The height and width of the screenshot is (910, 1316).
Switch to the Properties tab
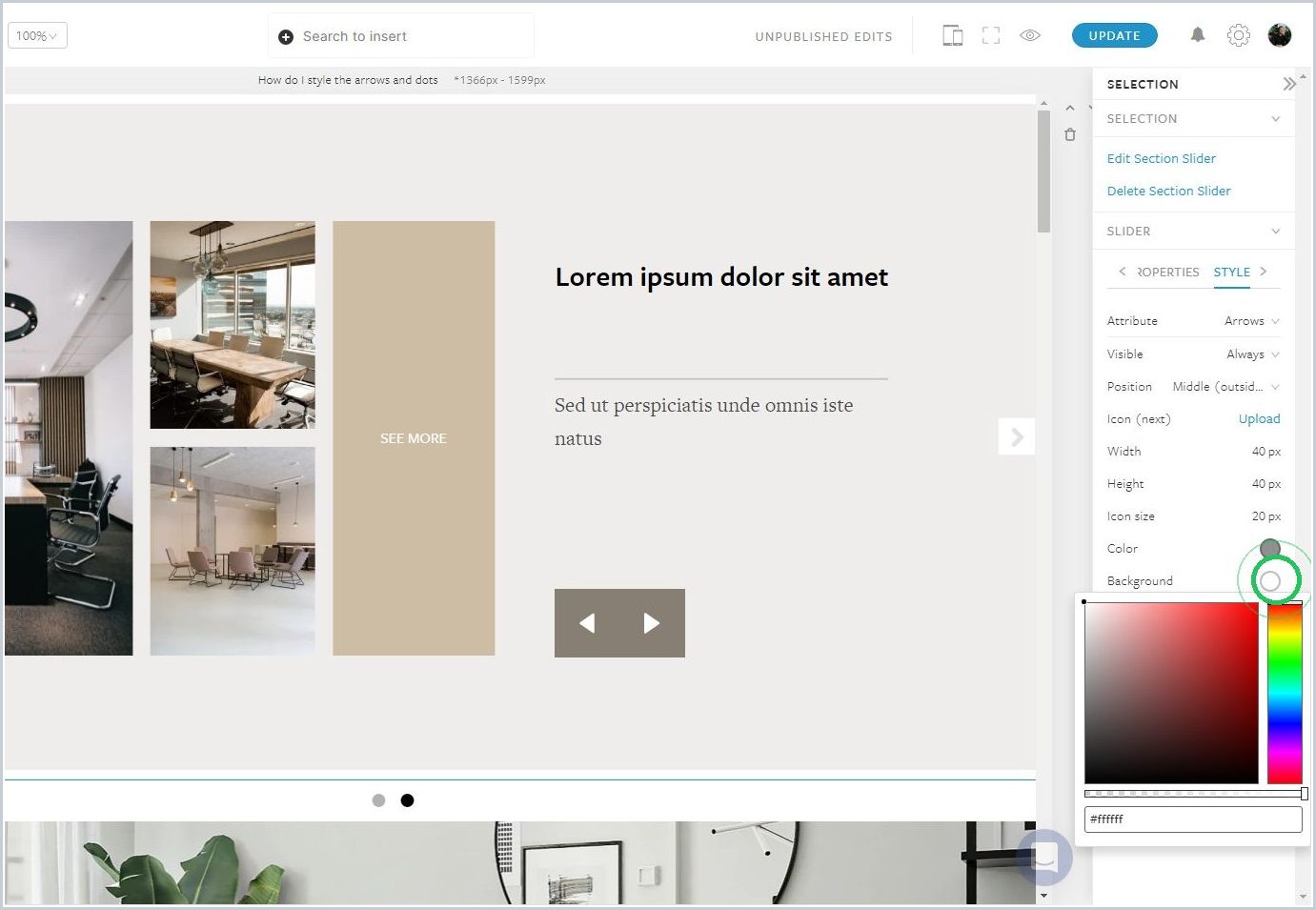pyautogui.click(x=1168, y=273)
